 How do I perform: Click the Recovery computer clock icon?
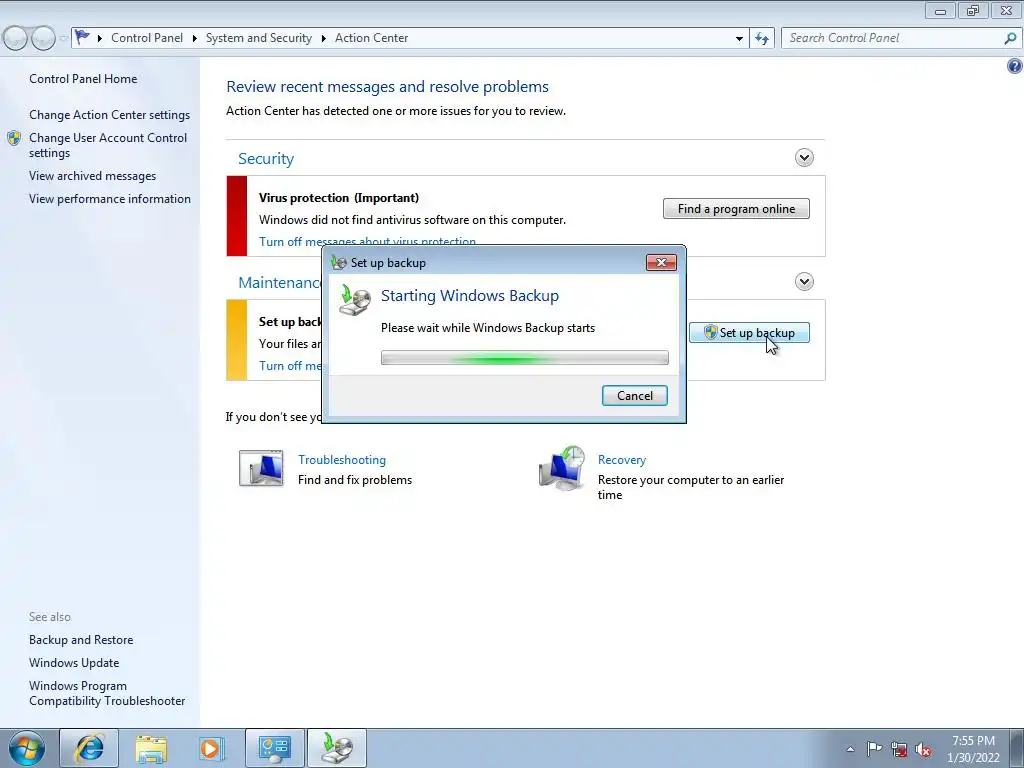point(562,468)
